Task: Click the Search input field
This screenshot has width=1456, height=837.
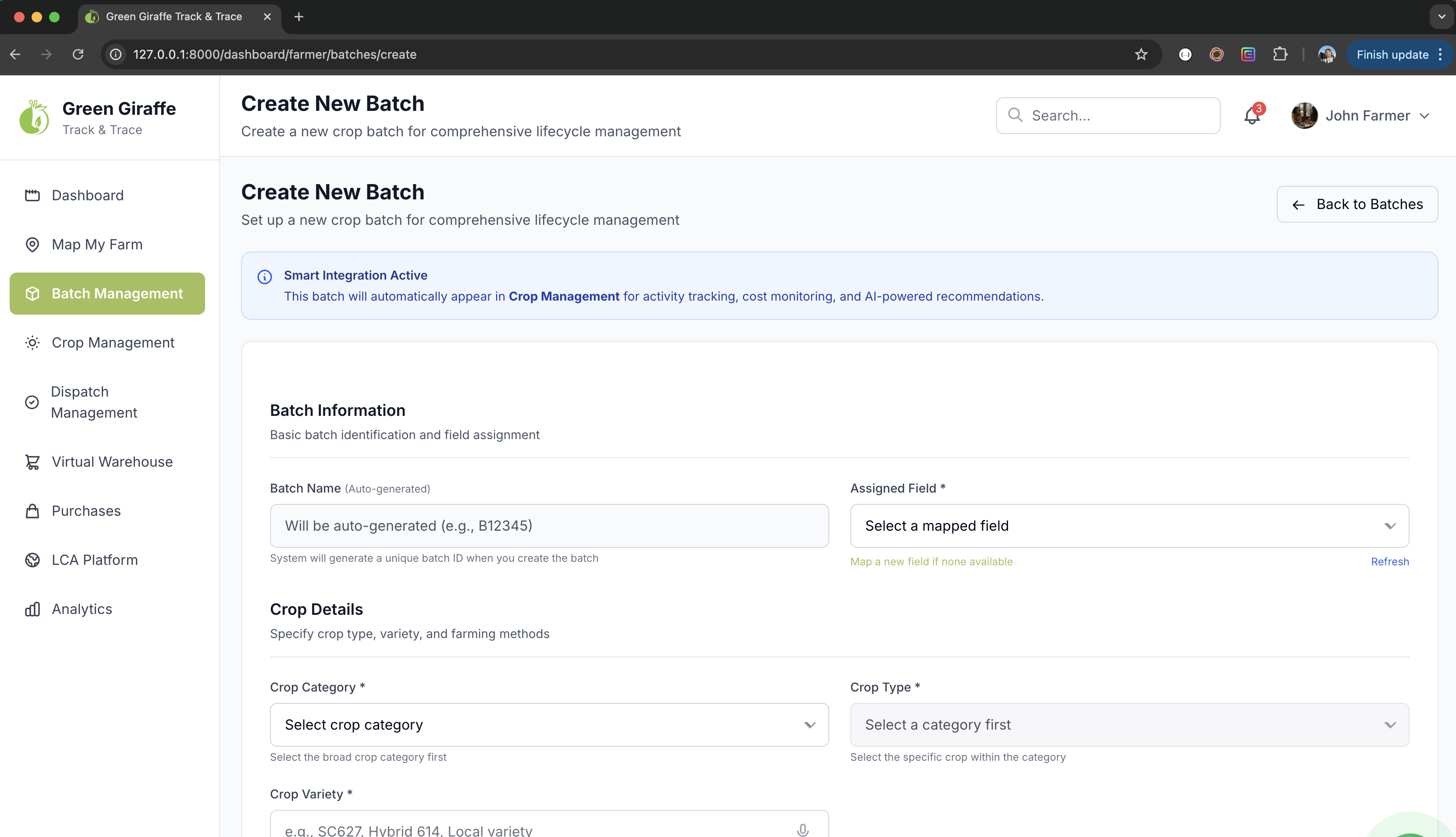Action: coord(1108,116)
